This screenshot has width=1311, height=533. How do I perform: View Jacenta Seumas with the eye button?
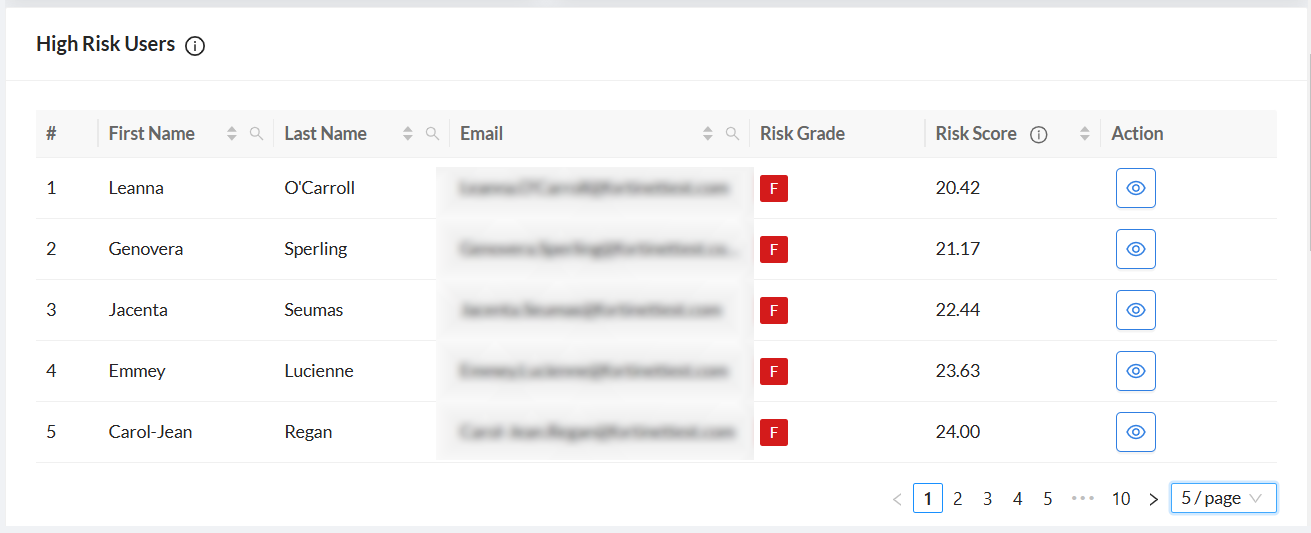tap(1136, 310)
